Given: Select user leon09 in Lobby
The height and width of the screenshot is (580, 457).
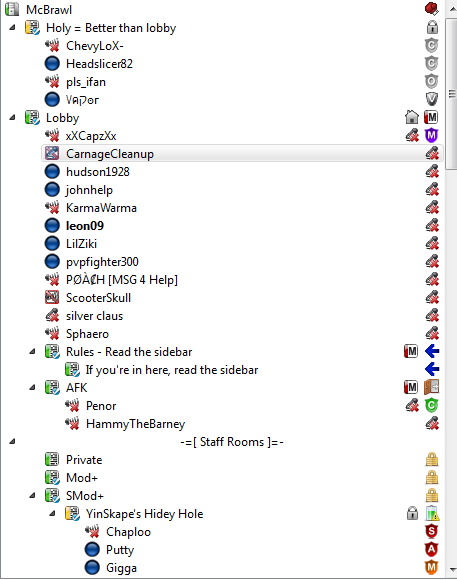Looking at the screenshot, I should (x=85, y=226).
